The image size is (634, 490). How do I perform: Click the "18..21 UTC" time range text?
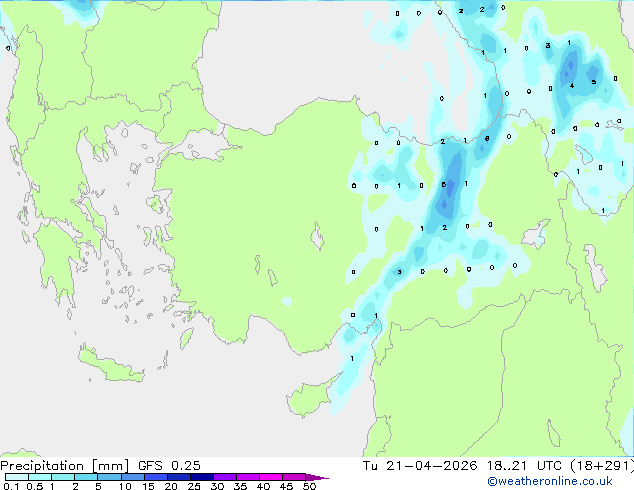pyautogui.click(x=524, y=466)
